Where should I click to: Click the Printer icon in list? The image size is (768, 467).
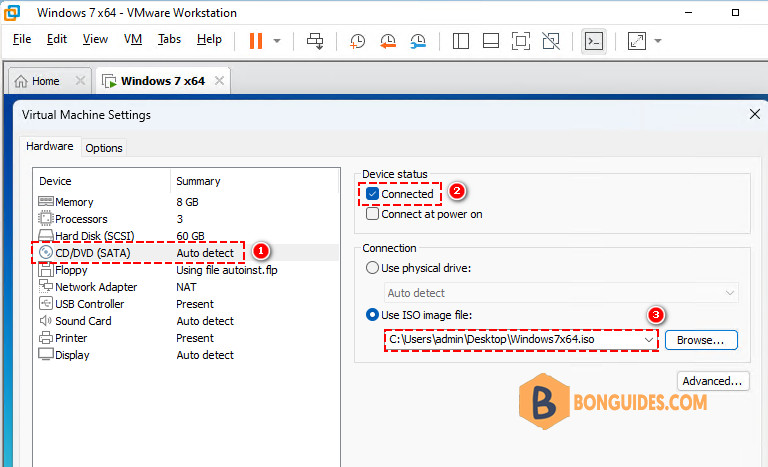coord(46,338)
